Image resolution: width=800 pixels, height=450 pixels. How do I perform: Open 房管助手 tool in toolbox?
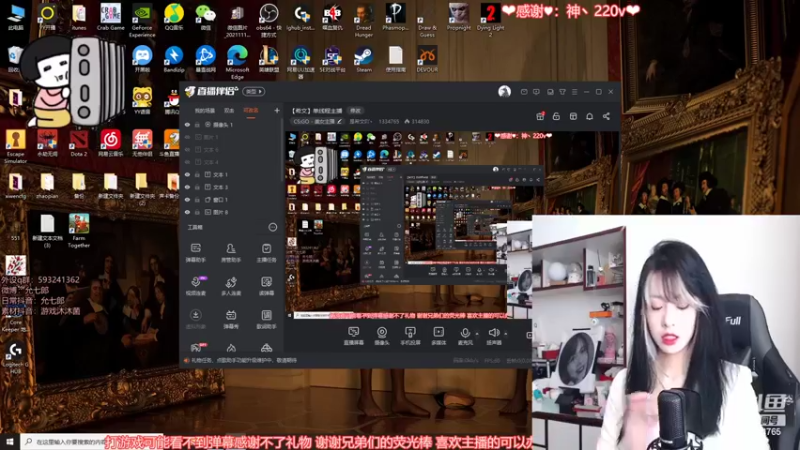click(231, 253)
